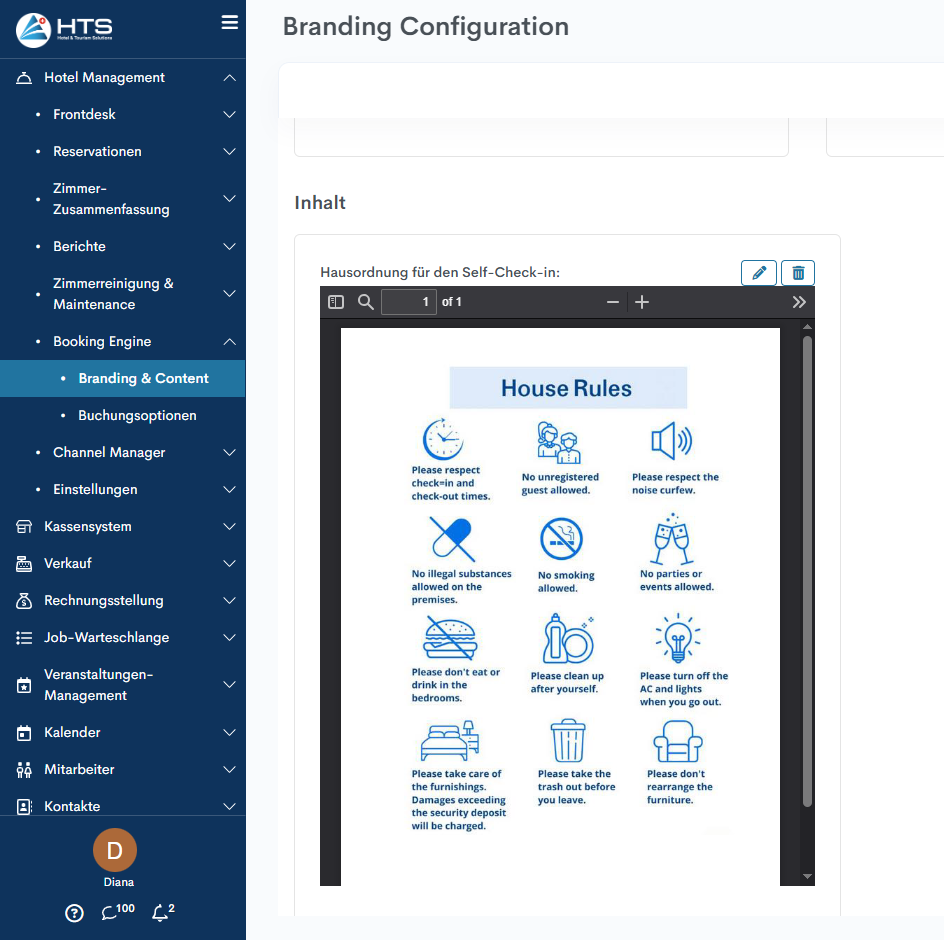This screenshot has height=940, width=944.
Task: Toggle the PDF viewer sidebar panel
Action: click(336, 302)
